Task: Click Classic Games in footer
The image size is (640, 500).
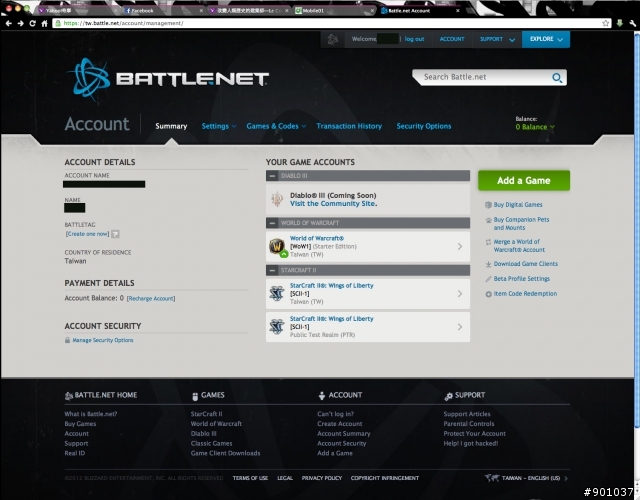Action: tap(211, 443)
